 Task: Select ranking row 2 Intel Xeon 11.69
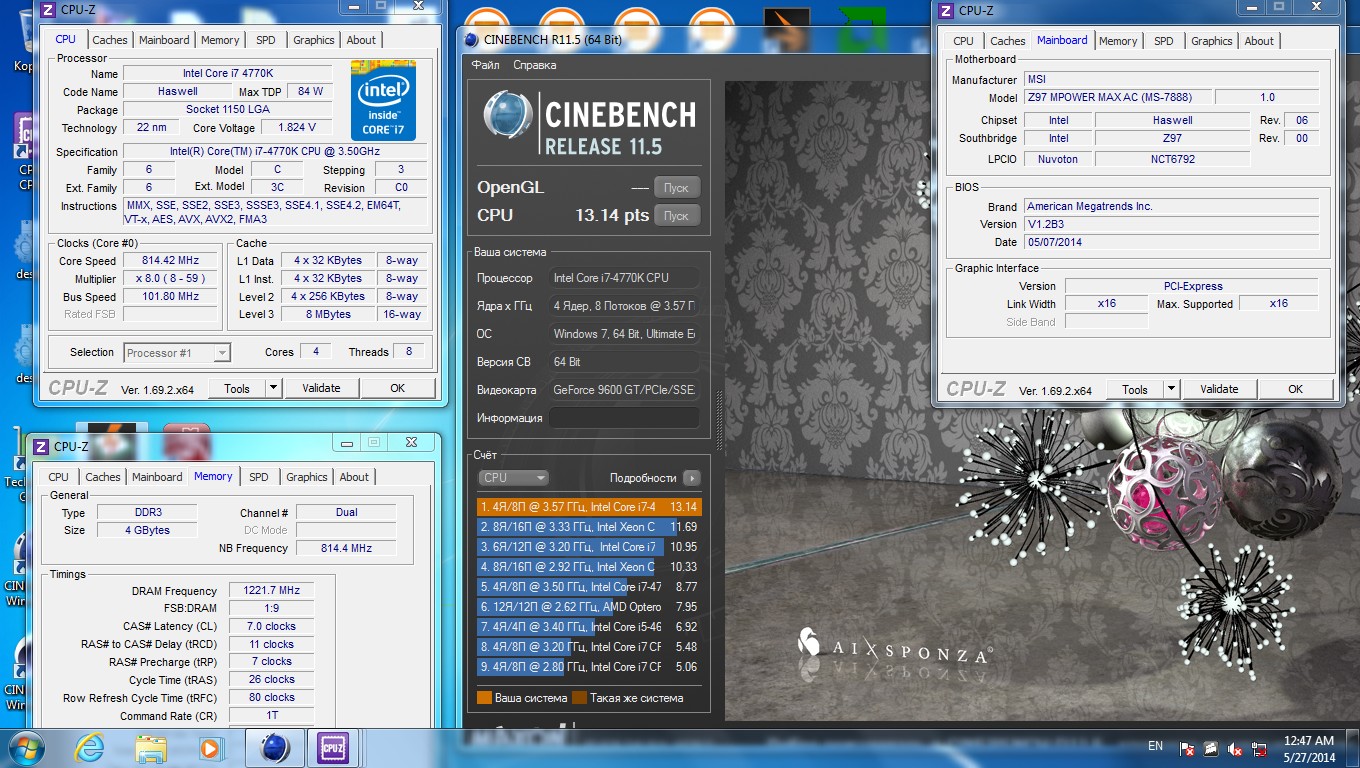coord(589,527)
